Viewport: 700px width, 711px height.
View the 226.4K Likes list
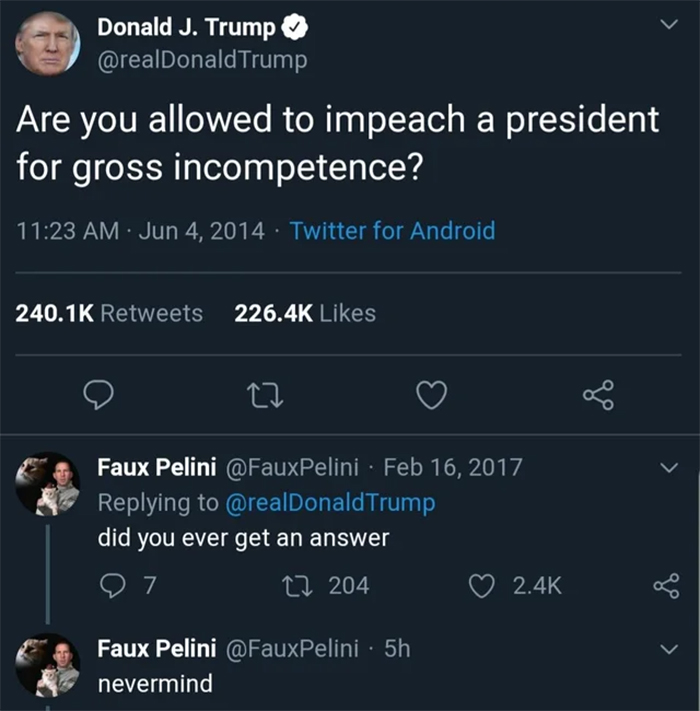304,313
